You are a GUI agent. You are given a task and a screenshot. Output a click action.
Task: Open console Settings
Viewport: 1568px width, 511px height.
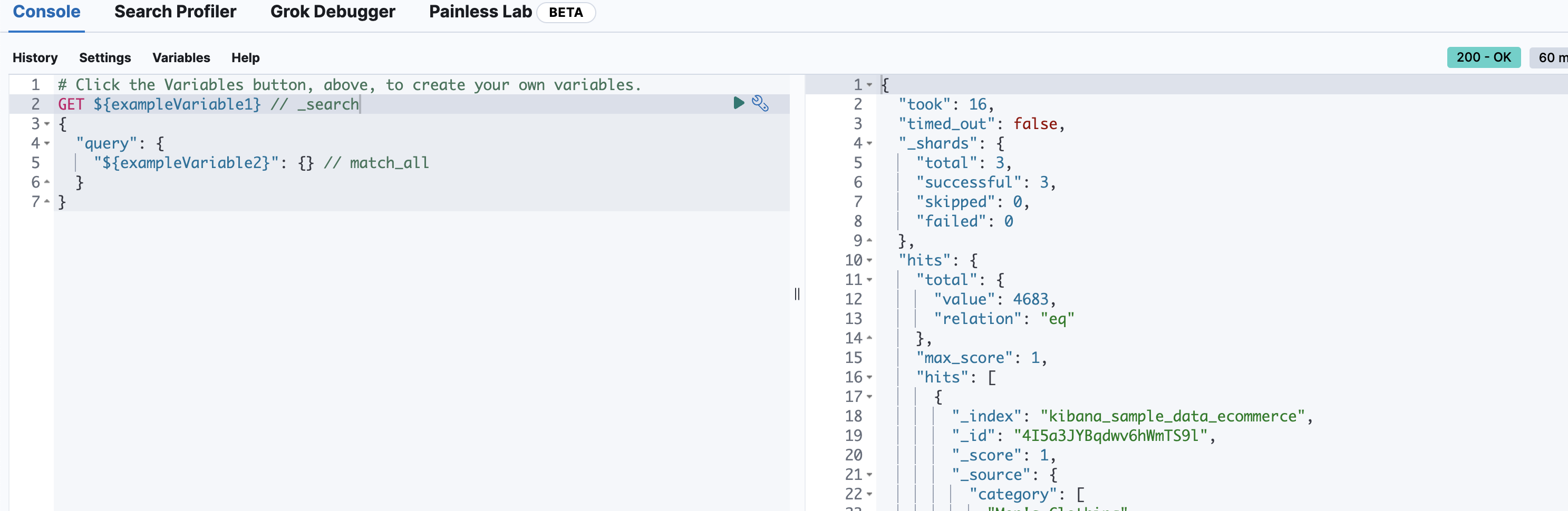click(x=105, y=58)
